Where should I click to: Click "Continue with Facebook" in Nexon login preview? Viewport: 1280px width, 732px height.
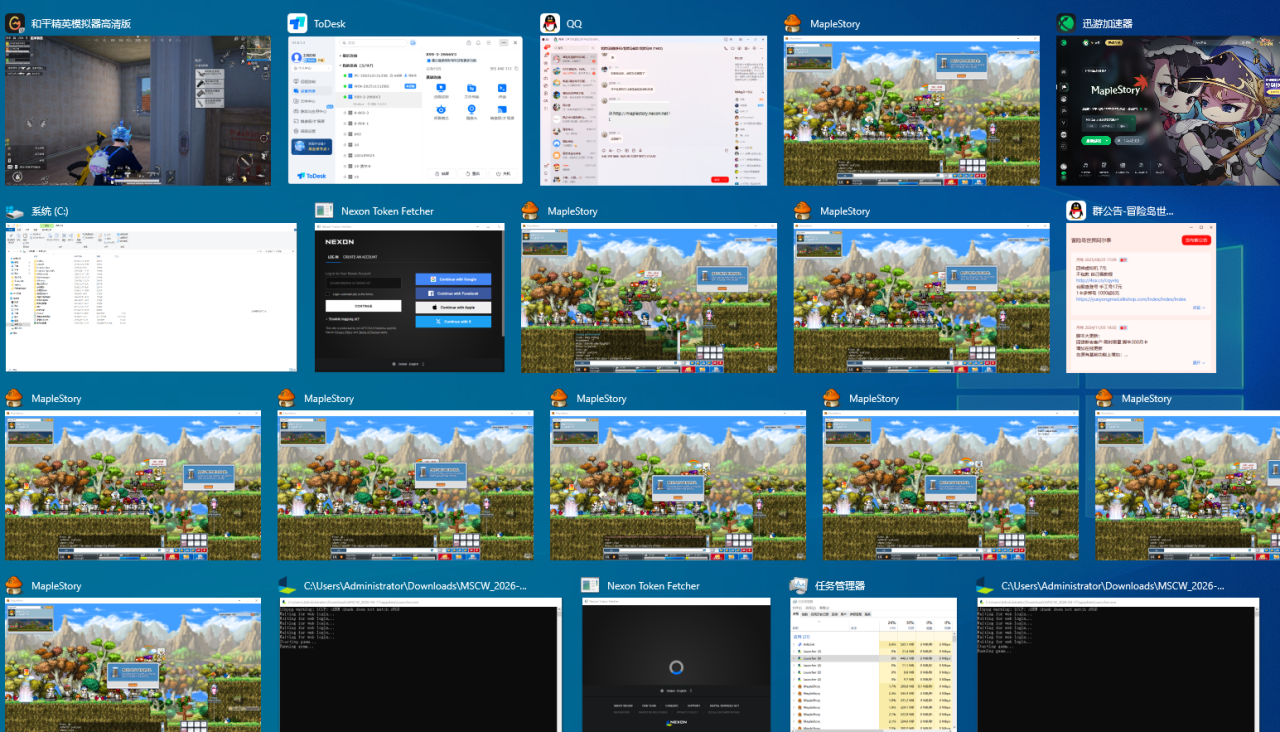pyautogui.click(x=453, y=293)
